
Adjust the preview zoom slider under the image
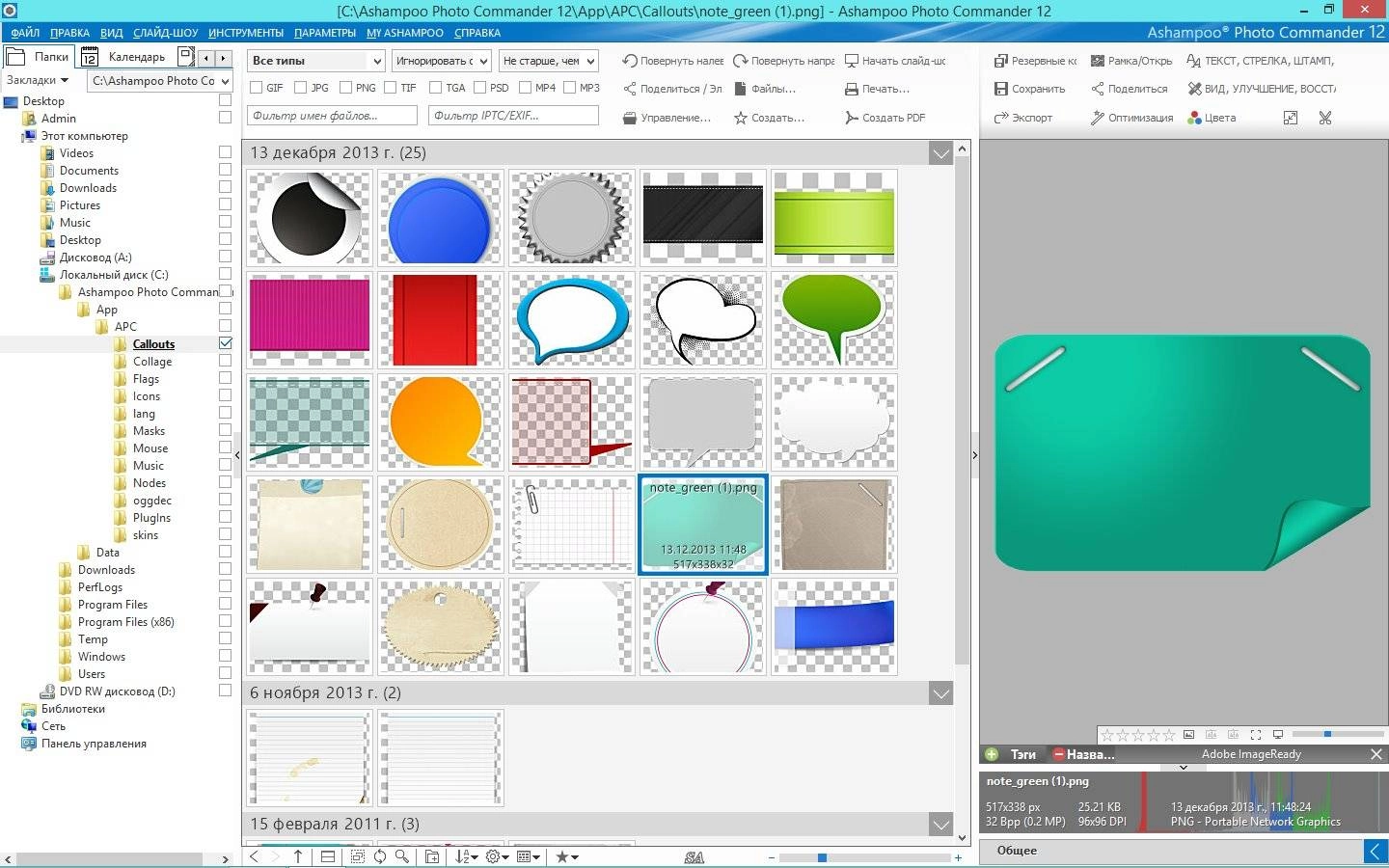click(1327, 734)
